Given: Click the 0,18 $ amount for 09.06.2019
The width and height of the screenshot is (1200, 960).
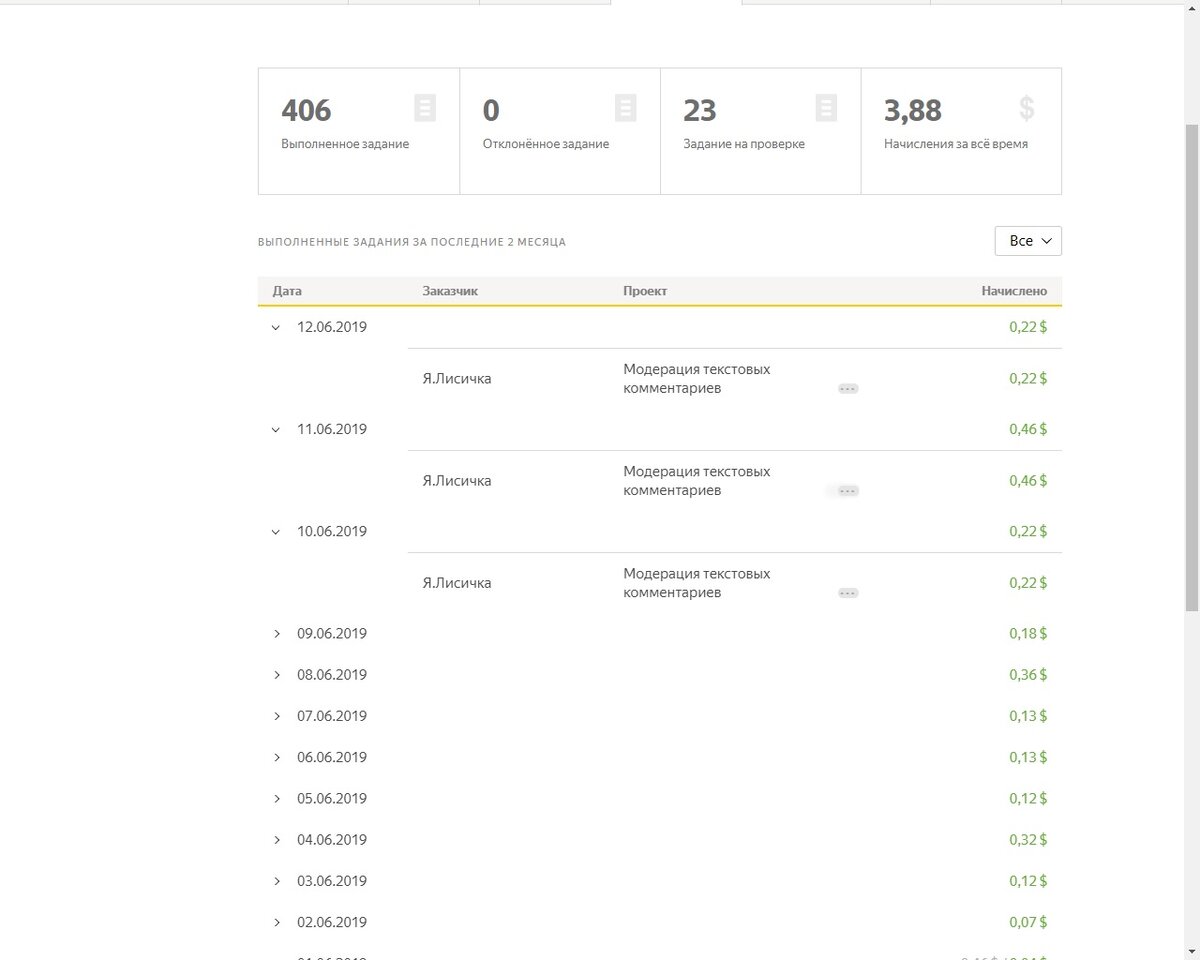Looking at the screenshot, I should (x=1028, y=633).
